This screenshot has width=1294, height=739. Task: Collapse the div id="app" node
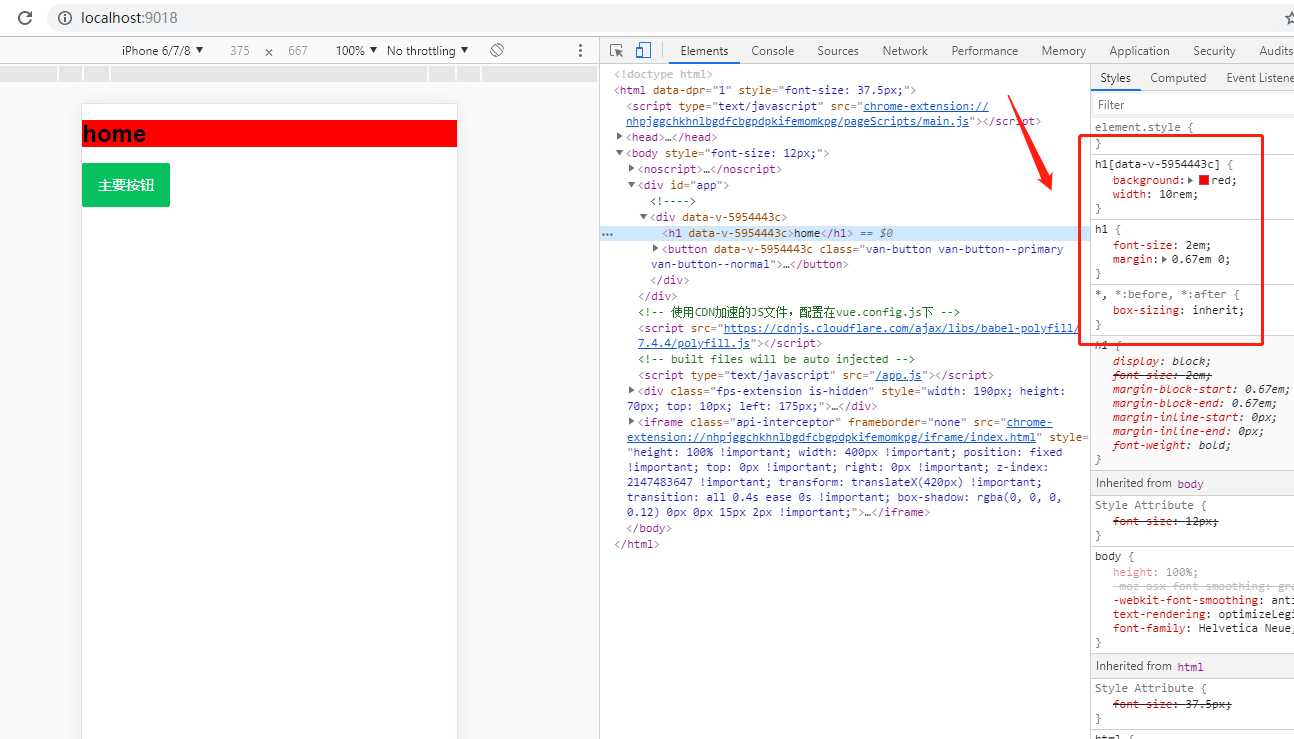[x=632, y=185]
